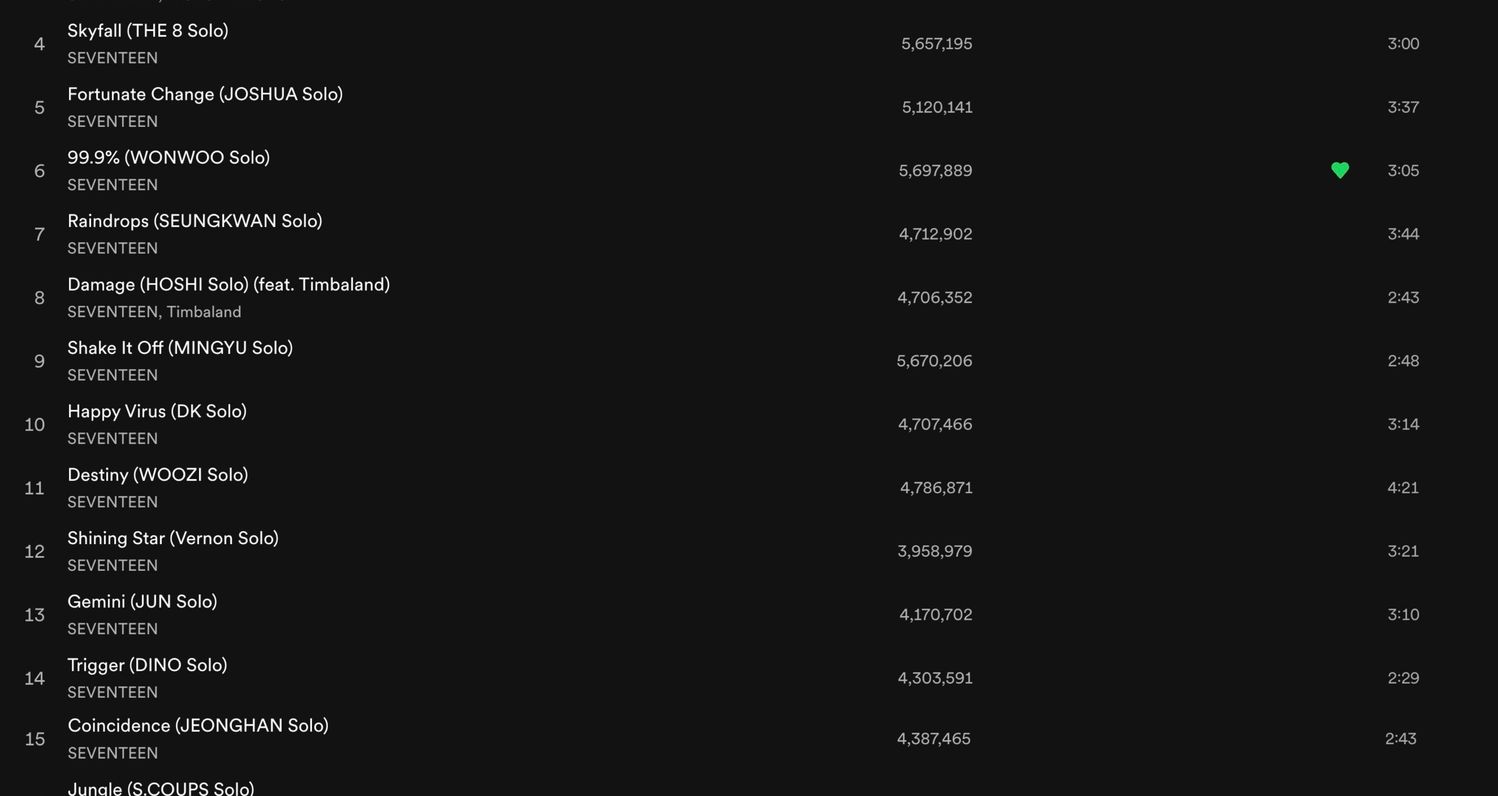Image resolution: width=1498 pixels, height=796 pixels.
Task: Unlike 99.9% (WONWOO Solo) with green heart
Action: point(1340,170)
